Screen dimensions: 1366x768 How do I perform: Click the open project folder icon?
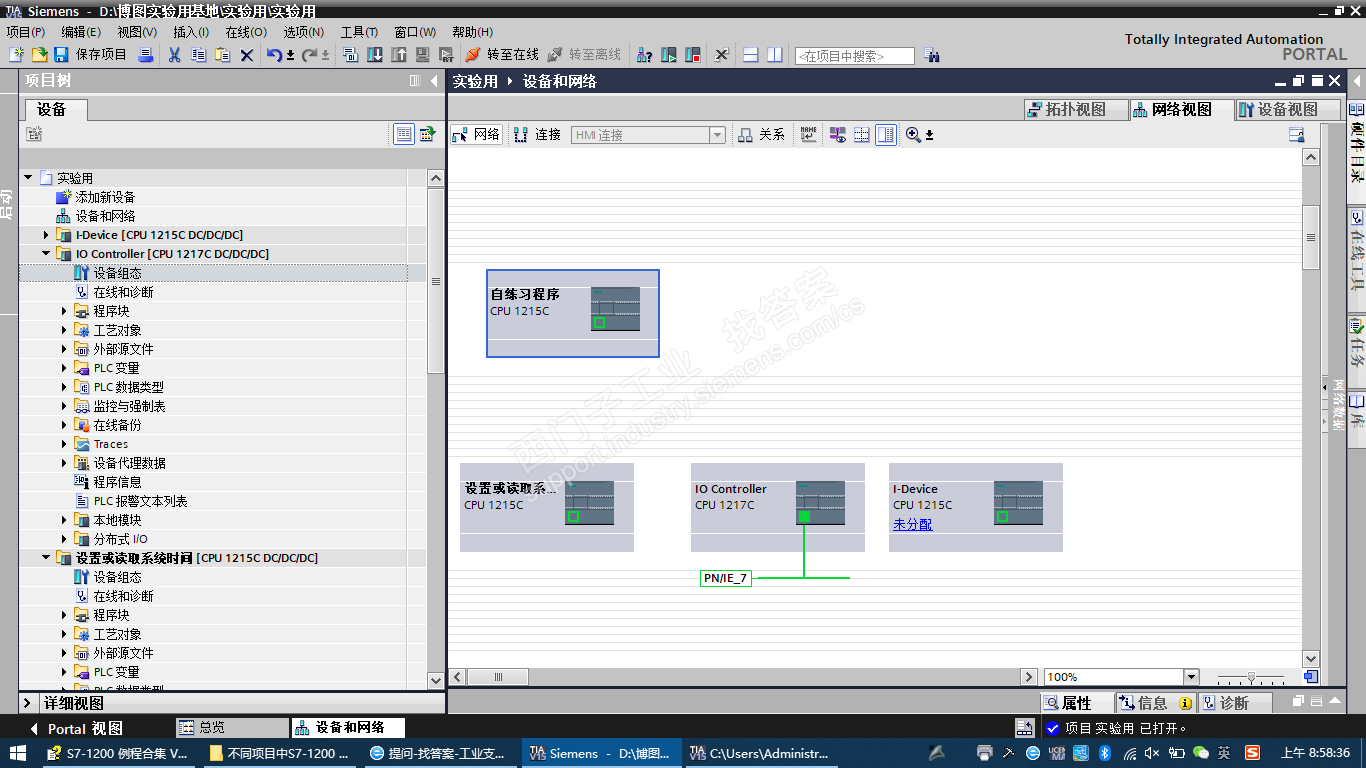click(40, 55)
